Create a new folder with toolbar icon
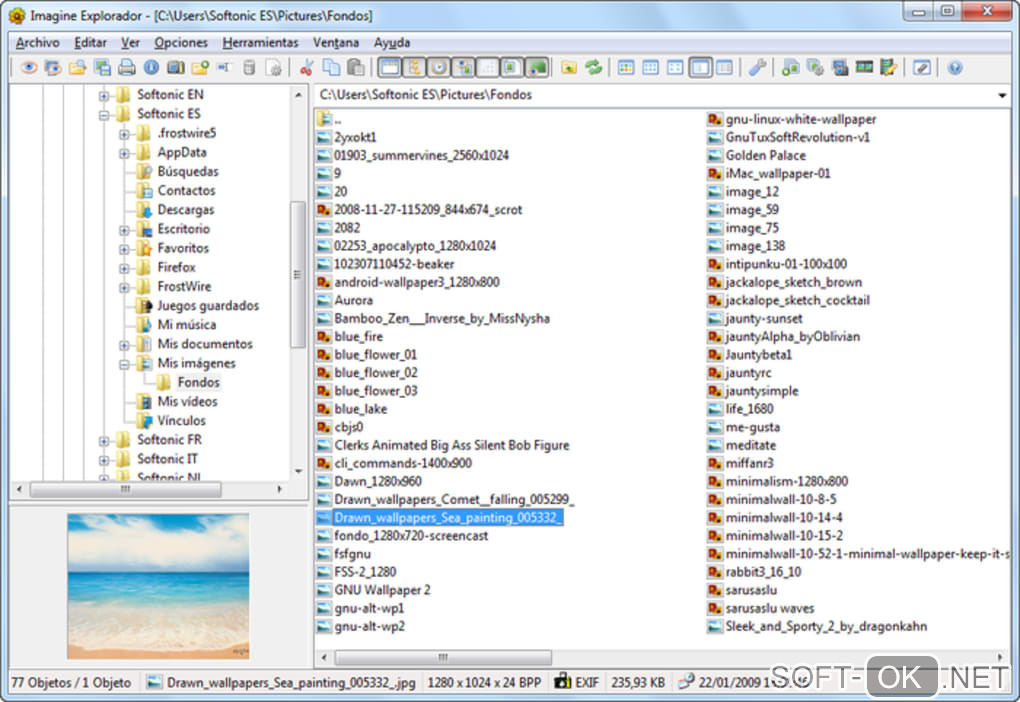The width and height of the screenshot is (1020, 702). 200,68
